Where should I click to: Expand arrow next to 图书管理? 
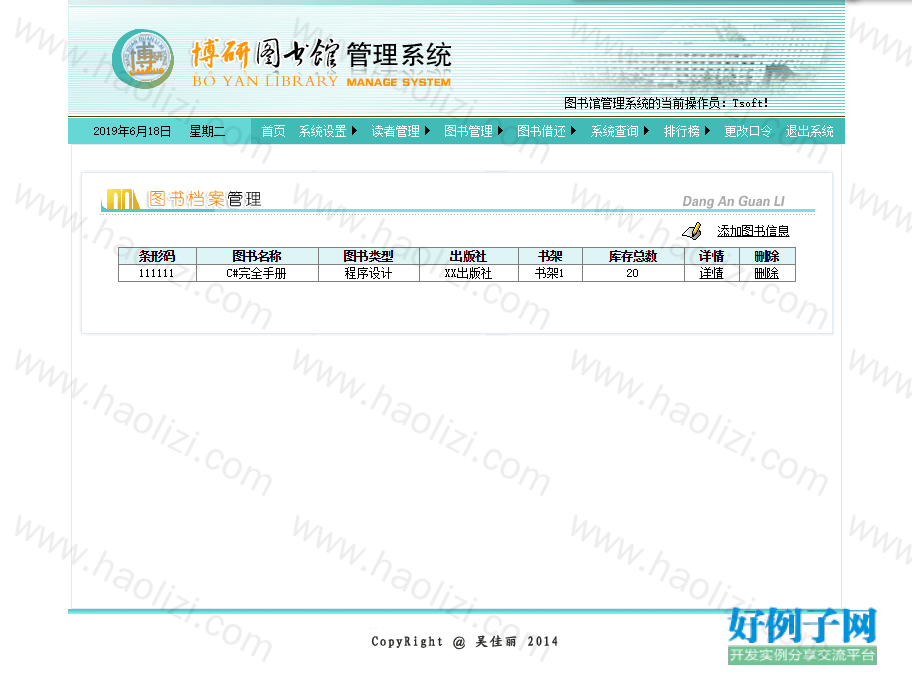(500, 131)
